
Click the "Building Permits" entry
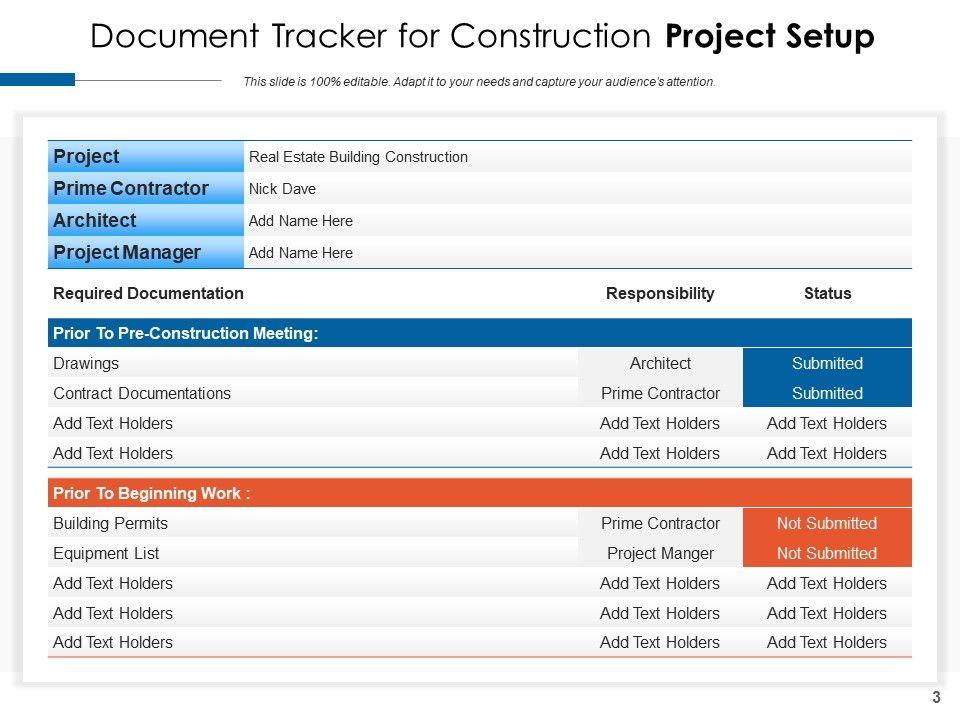110,523
